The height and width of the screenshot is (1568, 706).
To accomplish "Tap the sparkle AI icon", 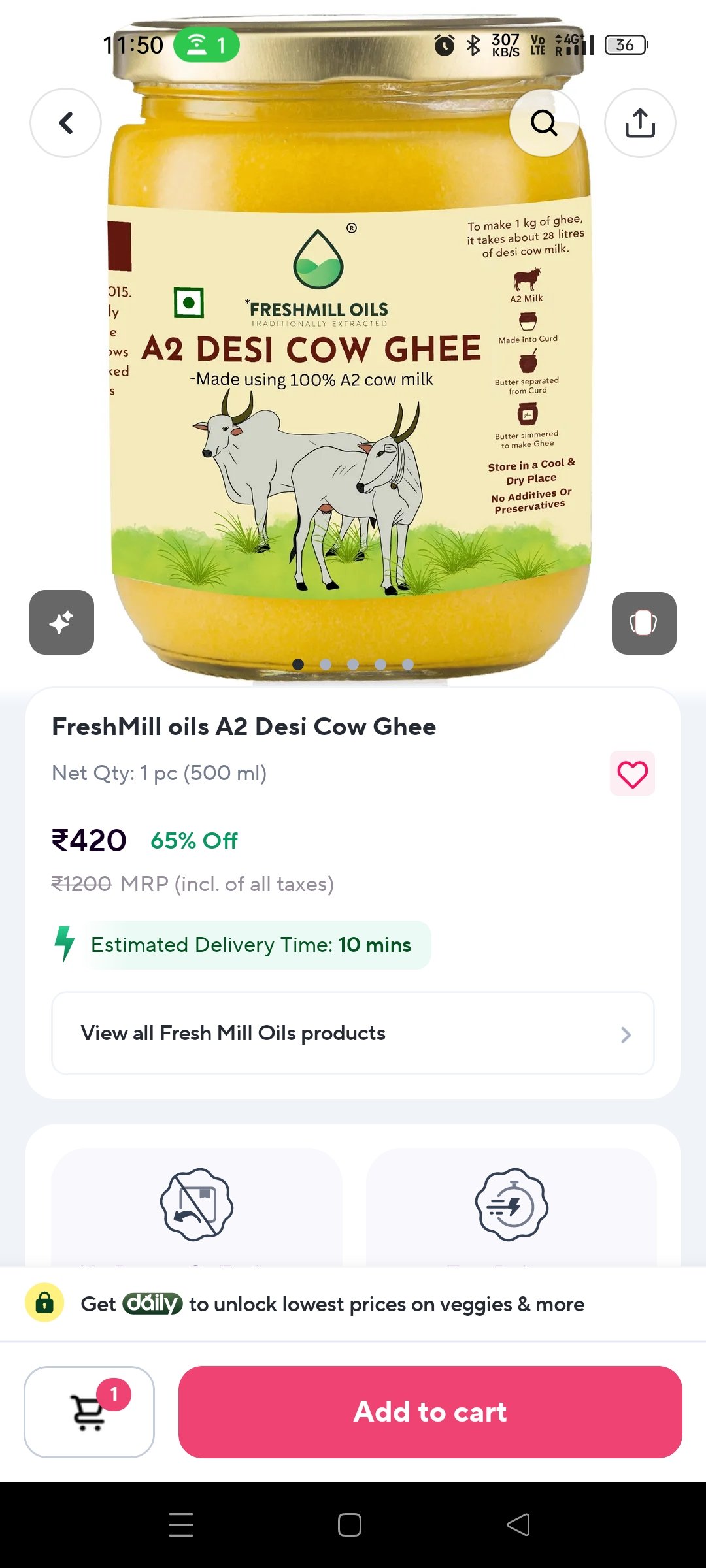I will (x=61, y=622).
